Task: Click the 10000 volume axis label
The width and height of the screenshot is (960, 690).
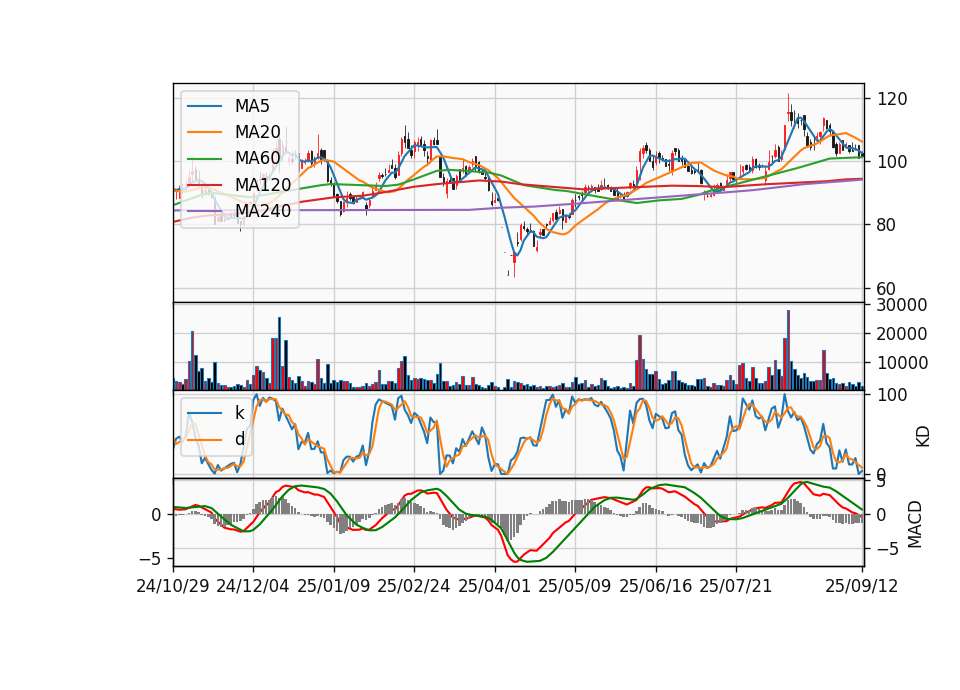Action: point(902,363)
